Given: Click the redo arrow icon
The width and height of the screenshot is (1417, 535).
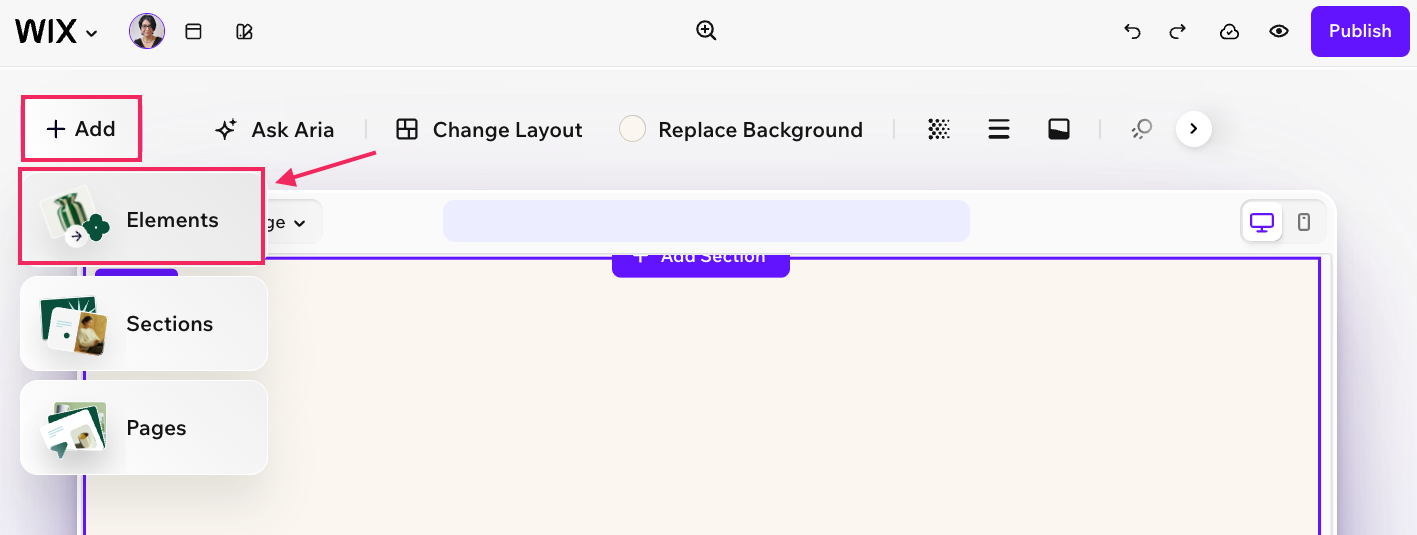Looking at the screenshot, I should point(1178,31).
